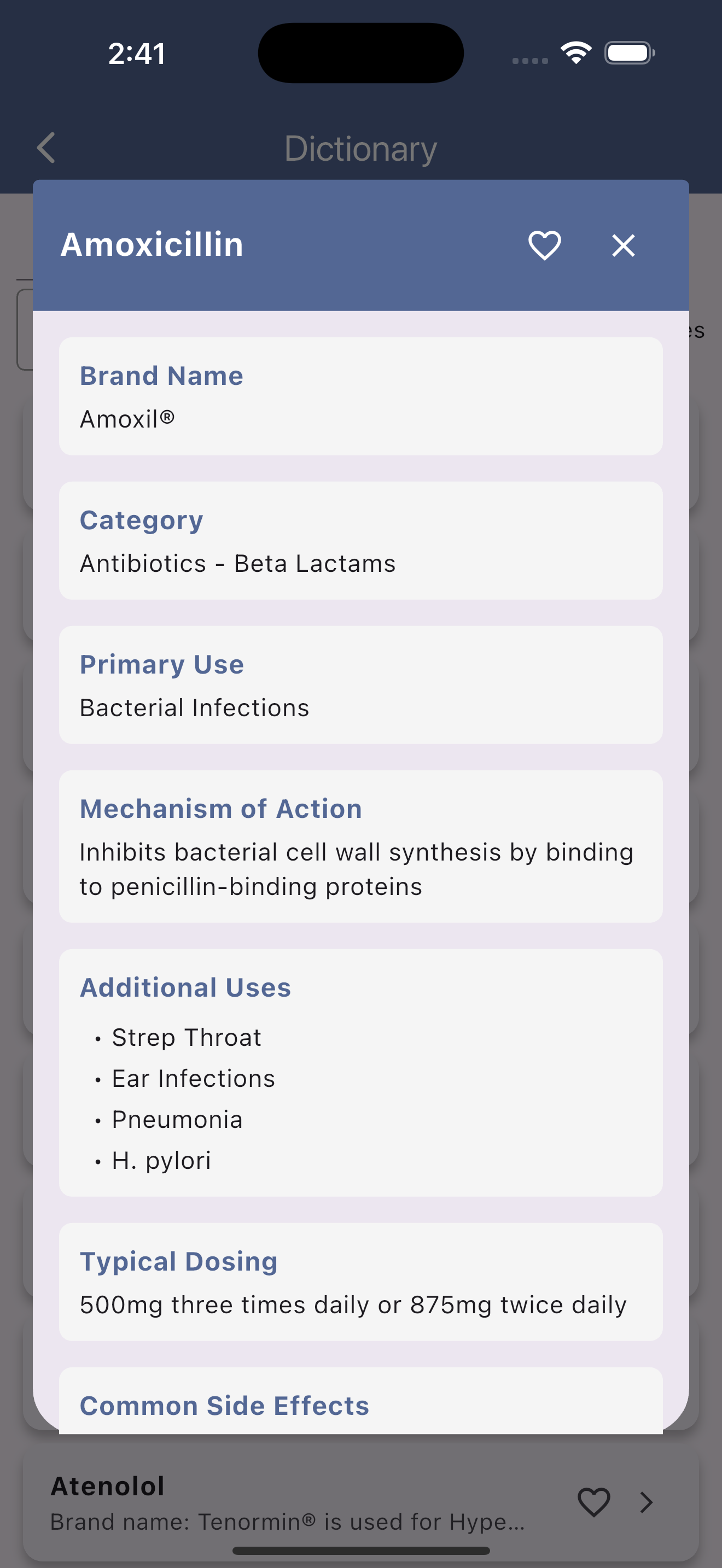The width and height of the screenshot is (722, 1568).
Task: Tap the H. pylori bullet item
Action: point(161,1160)
